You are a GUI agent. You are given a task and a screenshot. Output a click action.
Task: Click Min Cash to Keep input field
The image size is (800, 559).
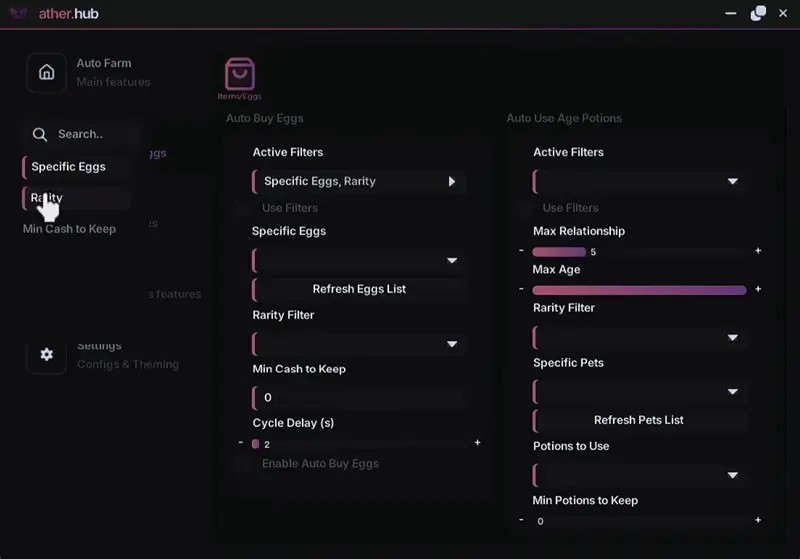[359, 398]
